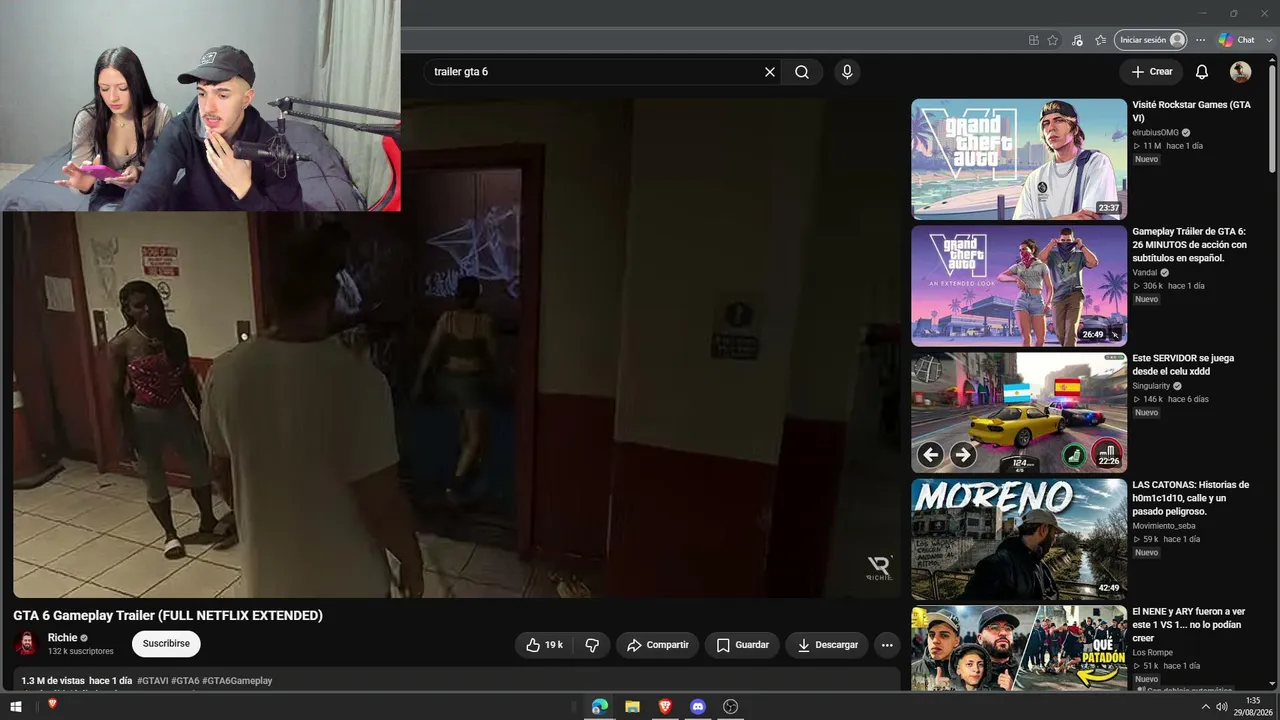Click the Brave icon beside Start button
The width and height of the screenshot is (1280, 720).
(52, 704)
